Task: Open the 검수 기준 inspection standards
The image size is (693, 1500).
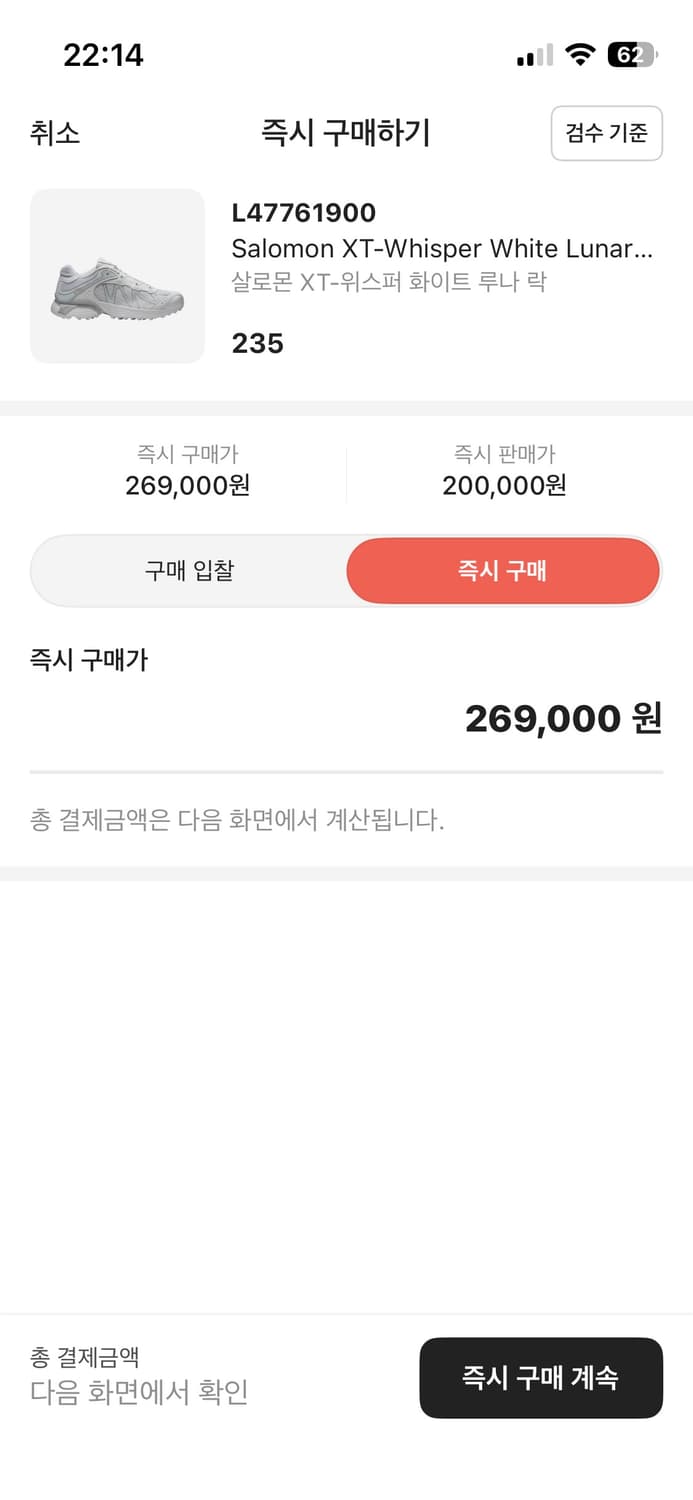Action: tap(607, 133)
